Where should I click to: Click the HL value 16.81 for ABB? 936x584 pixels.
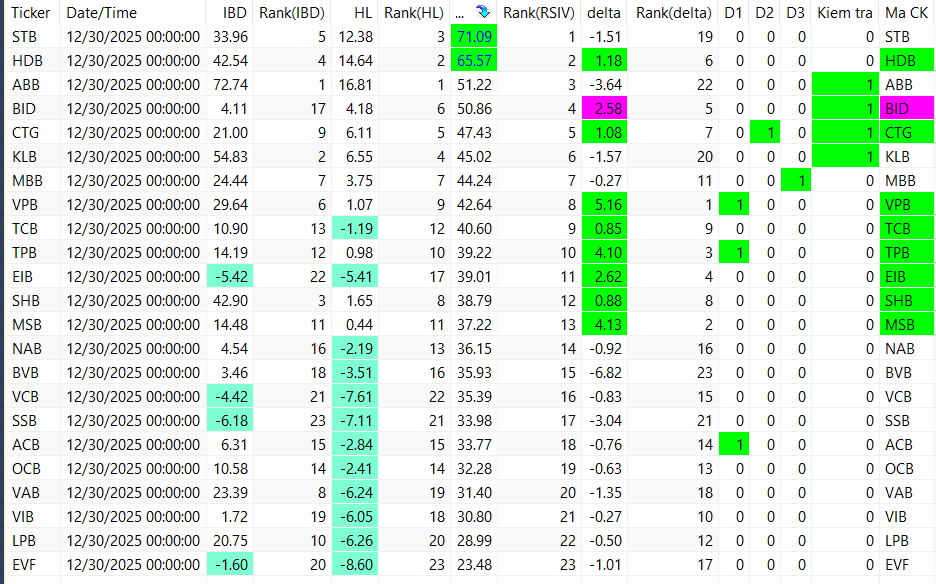pos(356,85)
